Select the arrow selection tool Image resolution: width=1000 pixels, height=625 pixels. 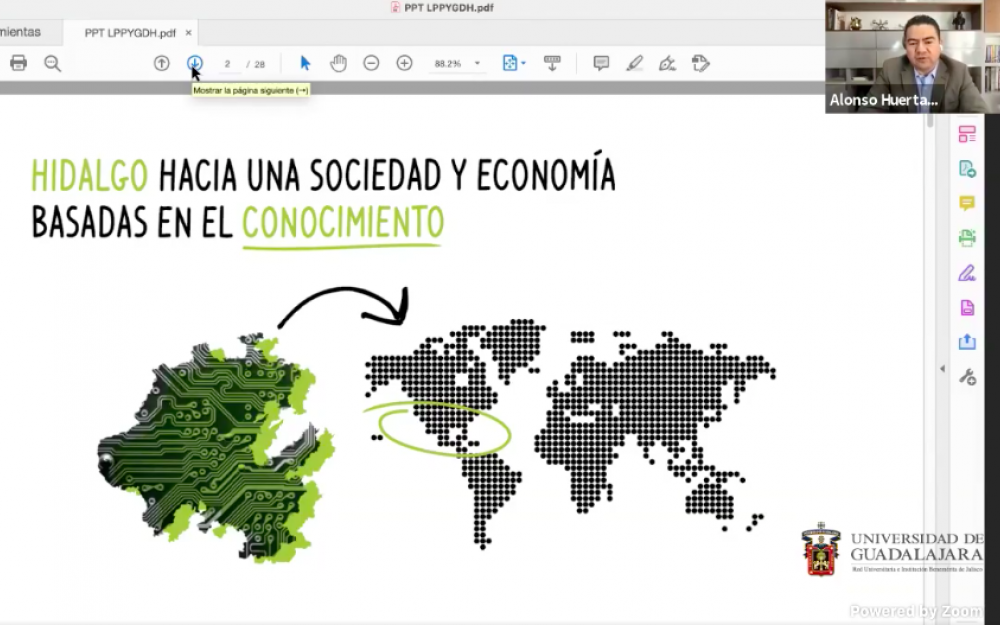click(305, 63)
